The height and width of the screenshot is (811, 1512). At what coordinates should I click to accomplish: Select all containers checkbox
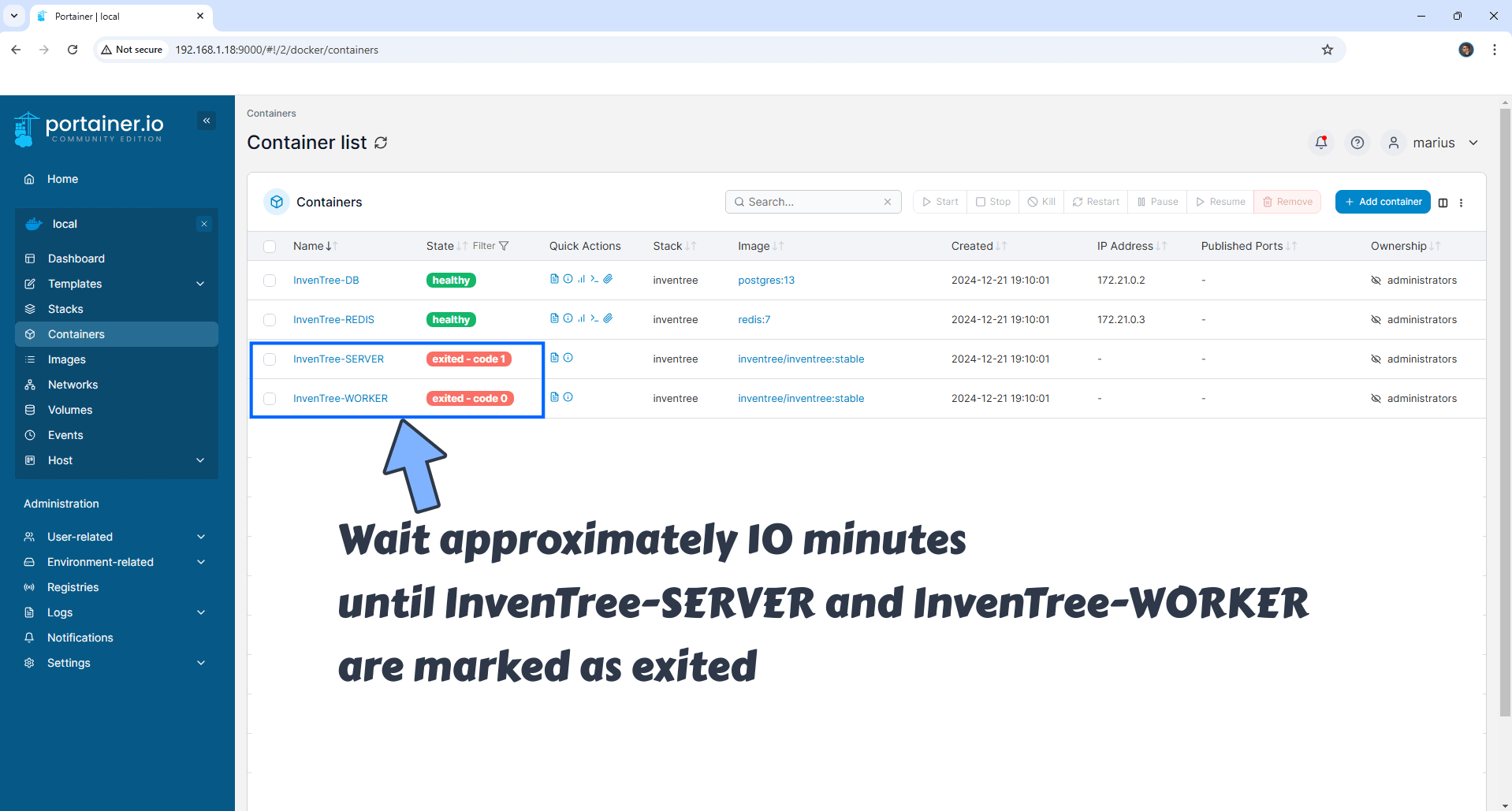coord(270,247)
